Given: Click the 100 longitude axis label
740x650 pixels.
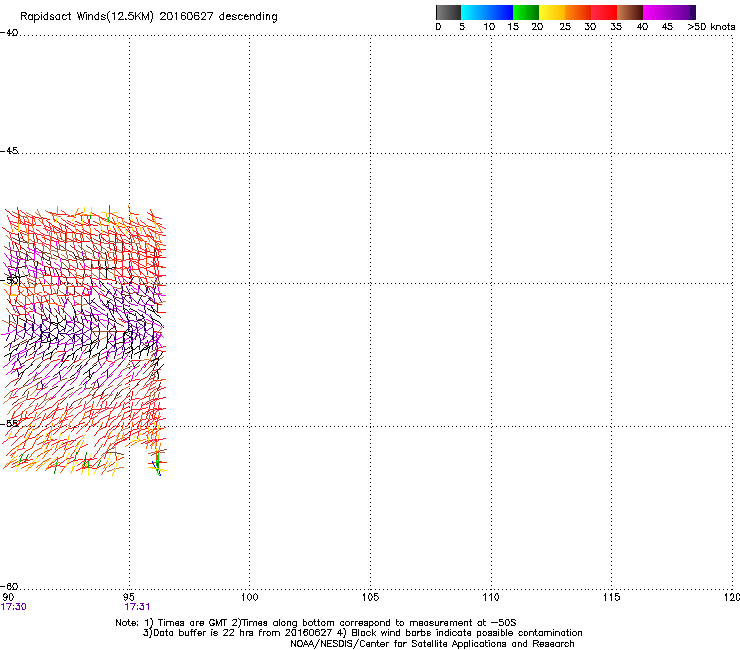Looking at the screenshot, I should coord(250,597).
